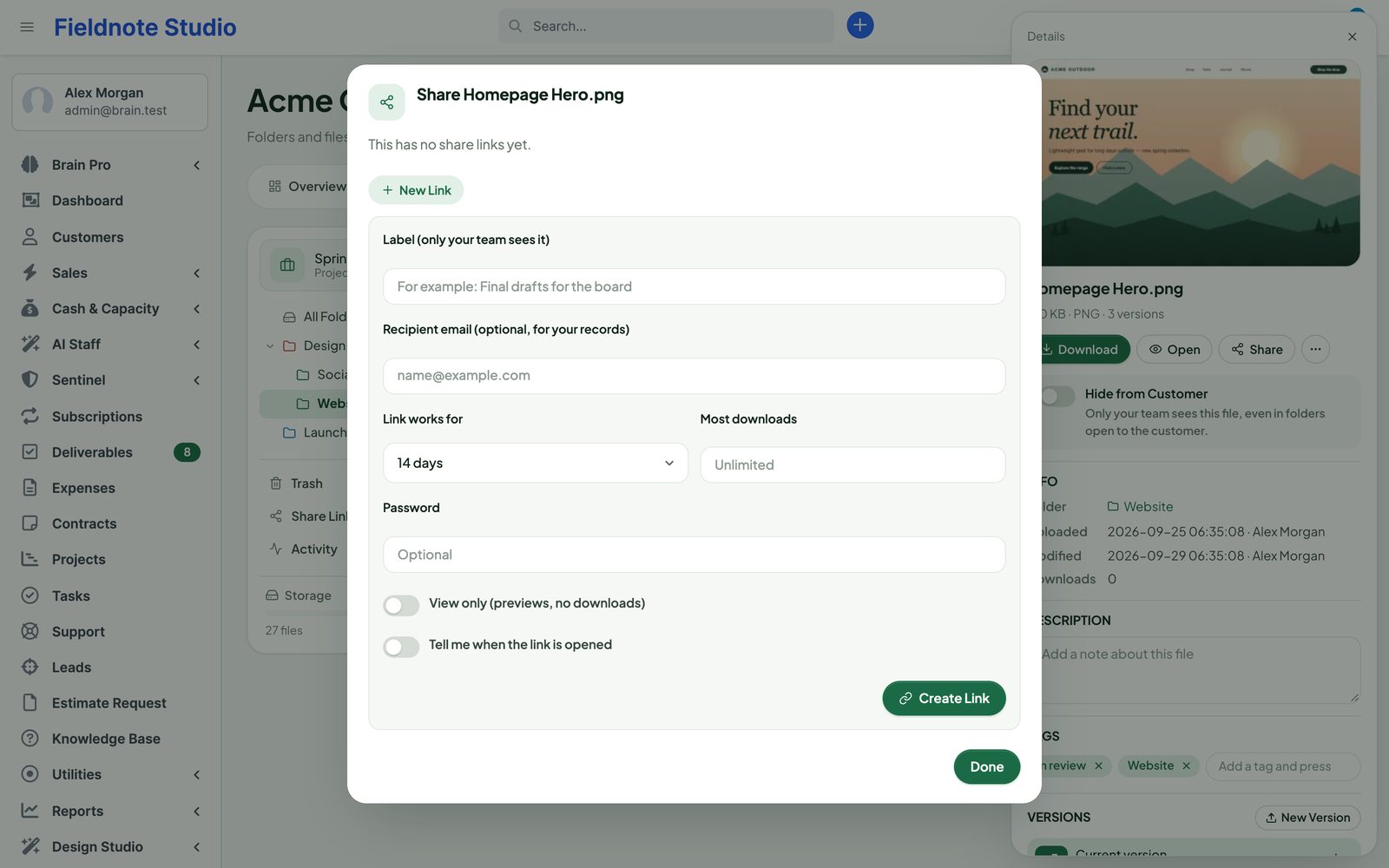The height and width of the screenshot is (868, 1389).
Task: Expand the Sales sidebar section
Action: point(197,273)
